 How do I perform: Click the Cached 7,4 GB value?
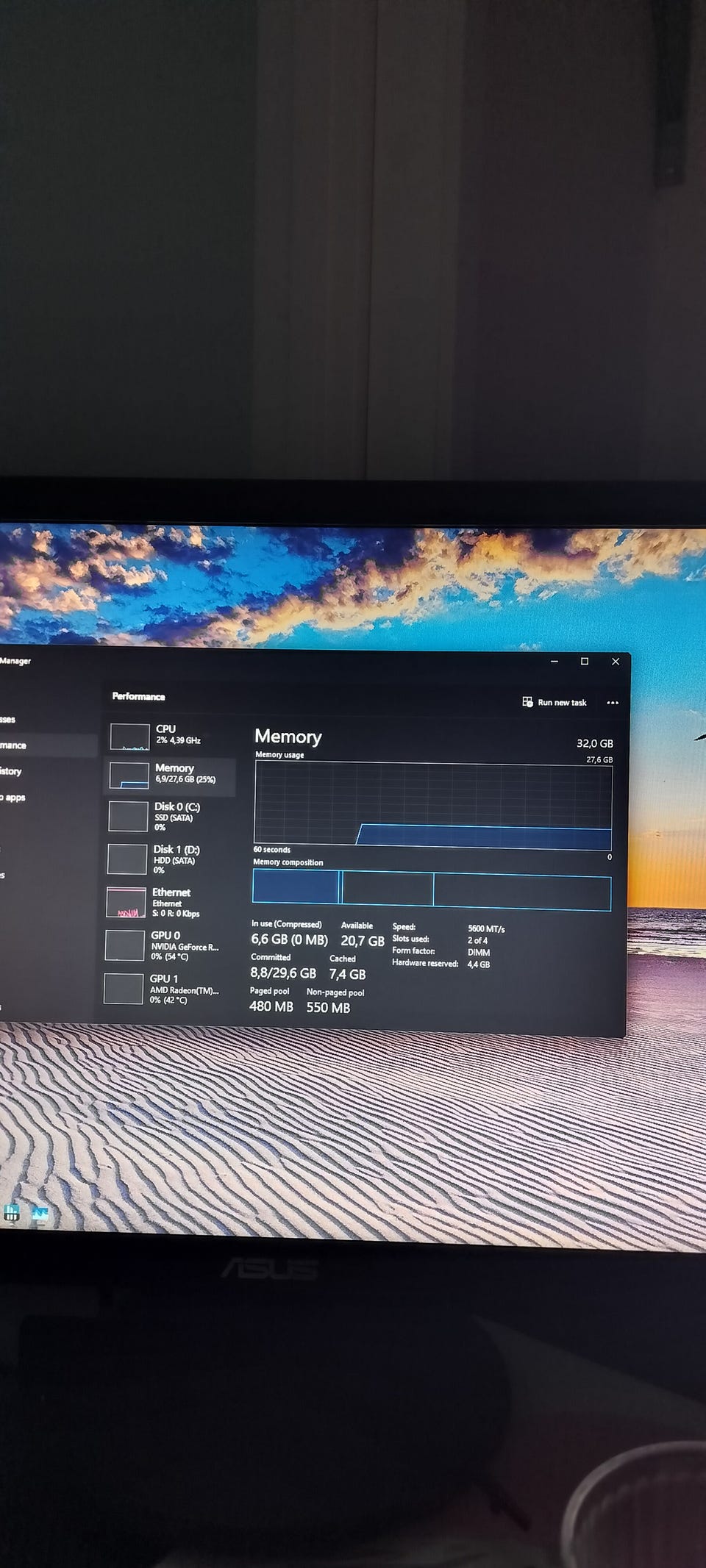[x=347, y=974]
